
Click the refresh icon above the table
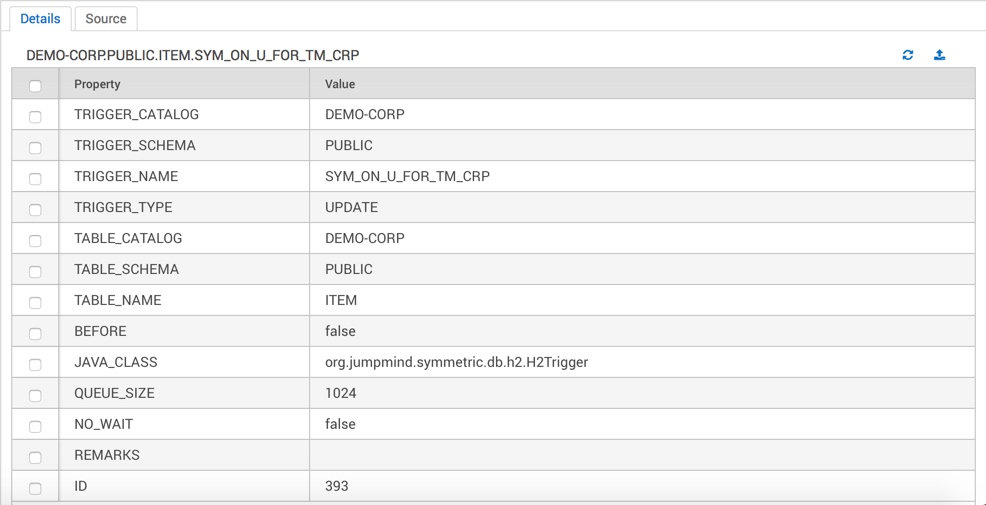[x=907, y=55]
